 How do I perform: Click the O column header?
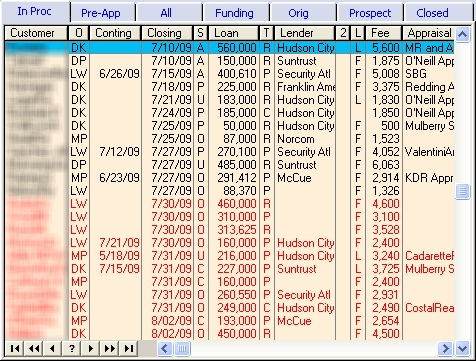click(x=79, y=33)
